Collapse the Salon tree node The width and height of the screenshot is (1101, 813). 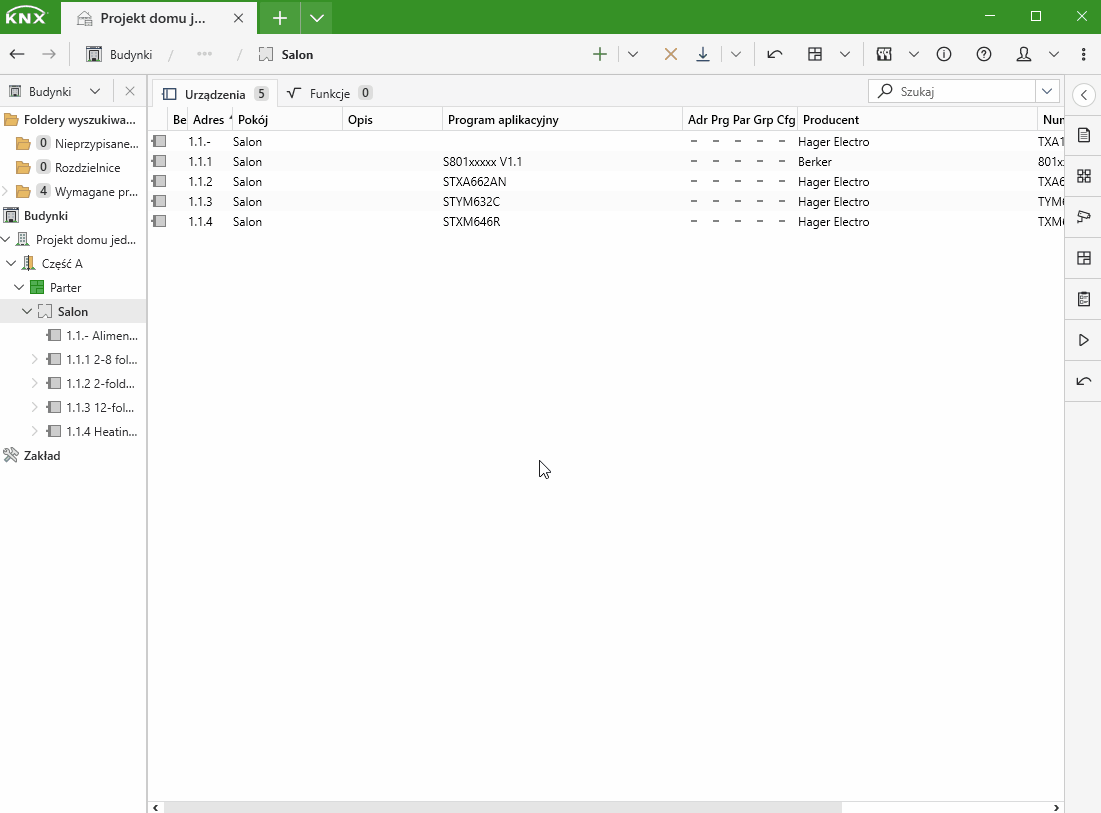(x=27, y=312)
